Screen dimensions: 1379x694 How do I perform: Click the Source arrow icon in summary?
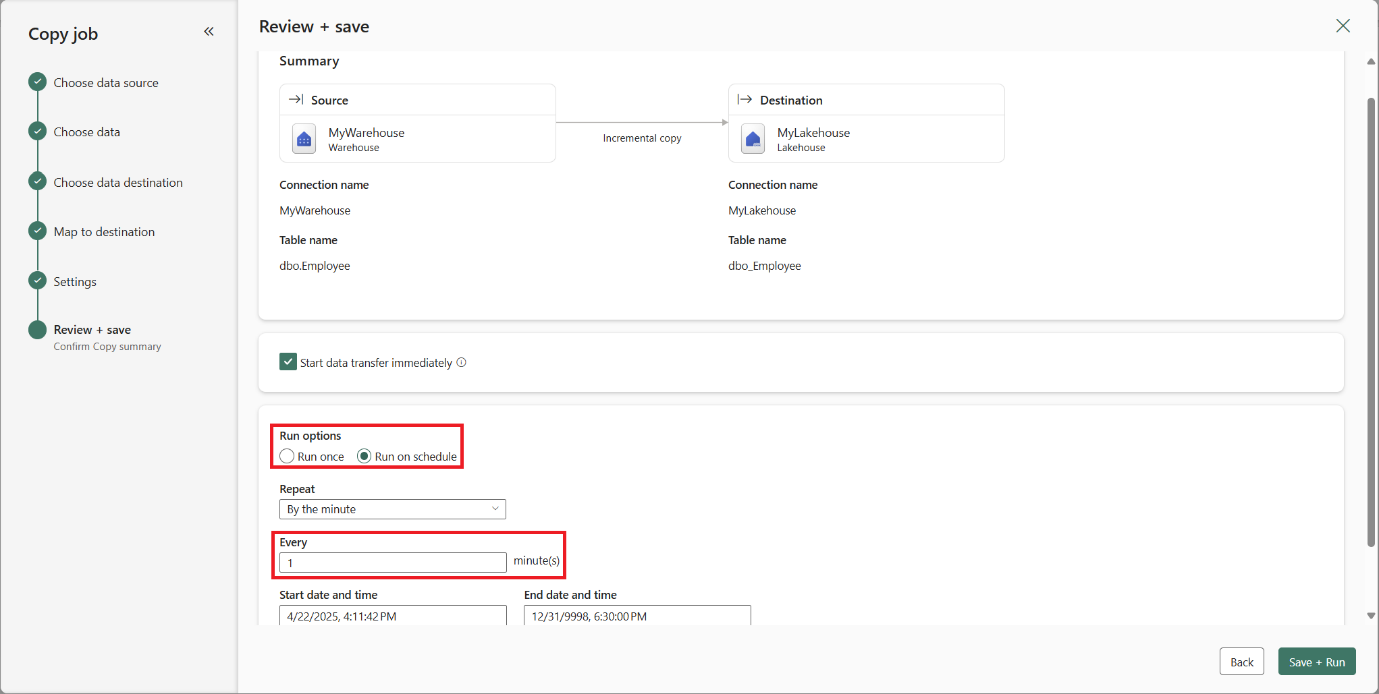296,100
